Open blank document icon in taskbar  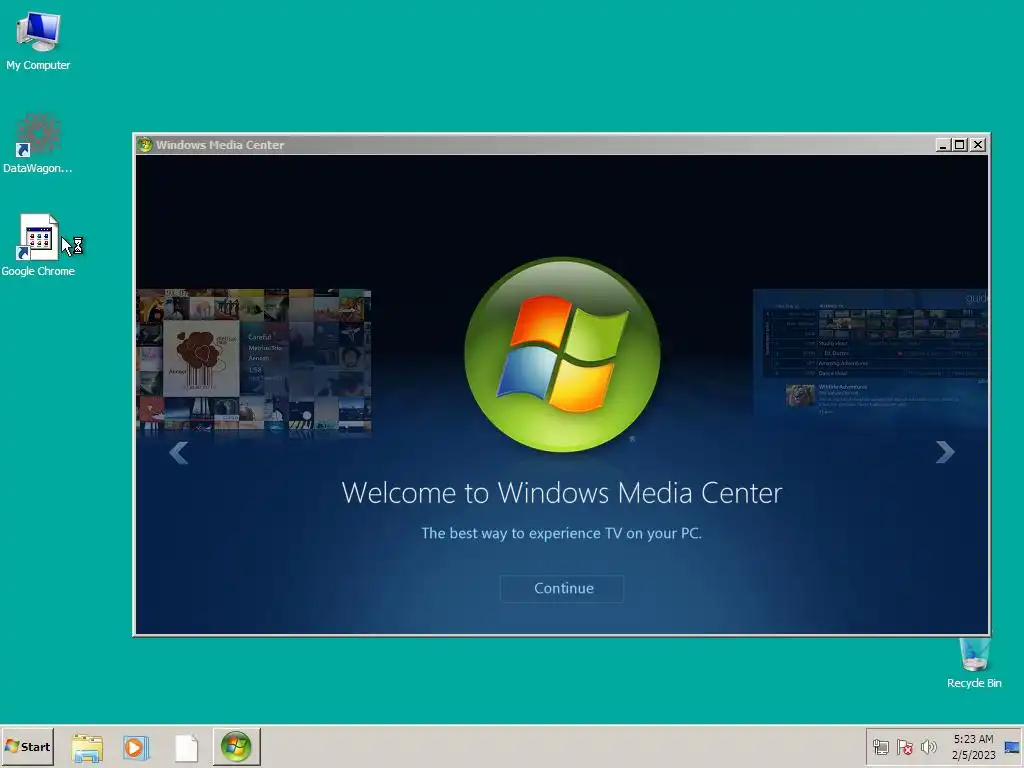(186, 748)
